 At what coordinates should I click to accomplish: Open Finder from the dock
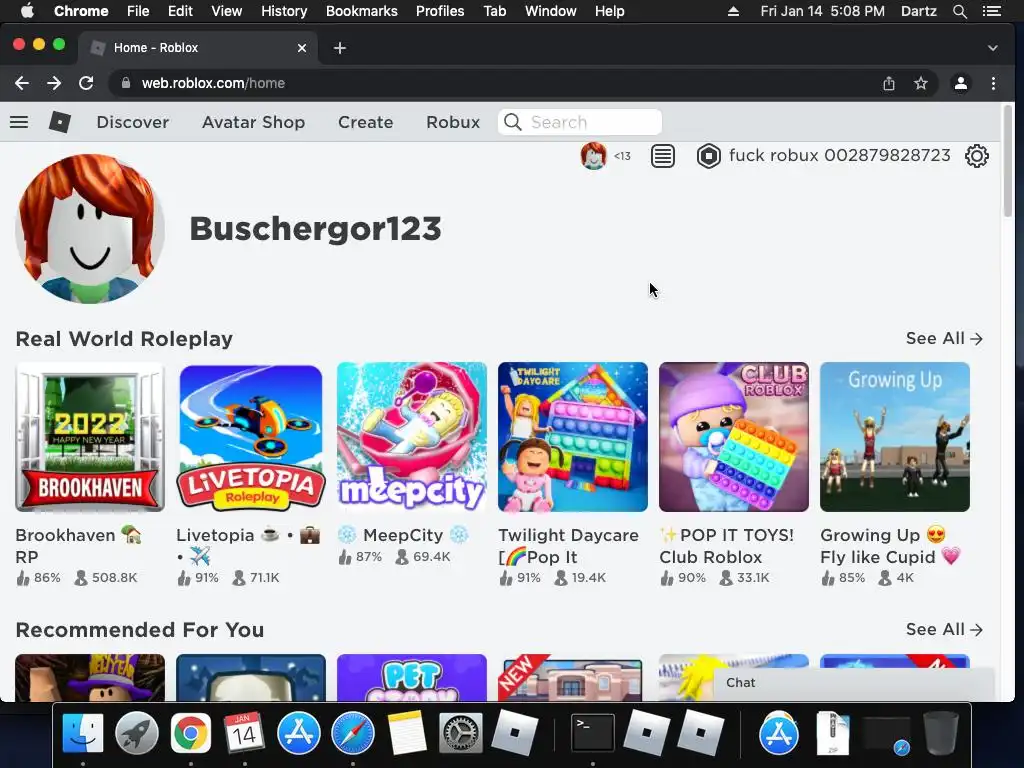[x=83, y=733]
